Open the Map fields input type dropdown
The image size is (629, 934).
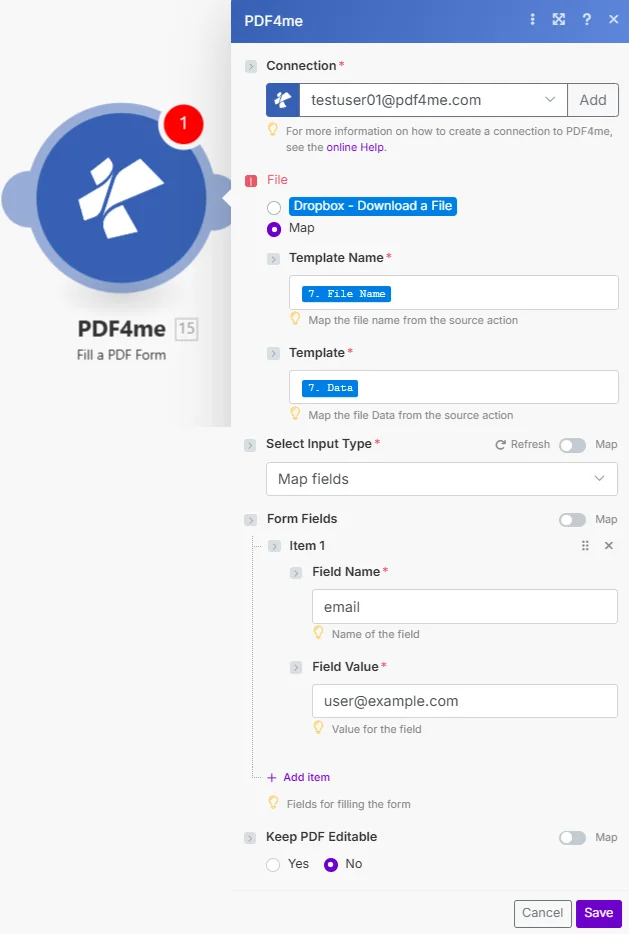click(x=442, y=480)
